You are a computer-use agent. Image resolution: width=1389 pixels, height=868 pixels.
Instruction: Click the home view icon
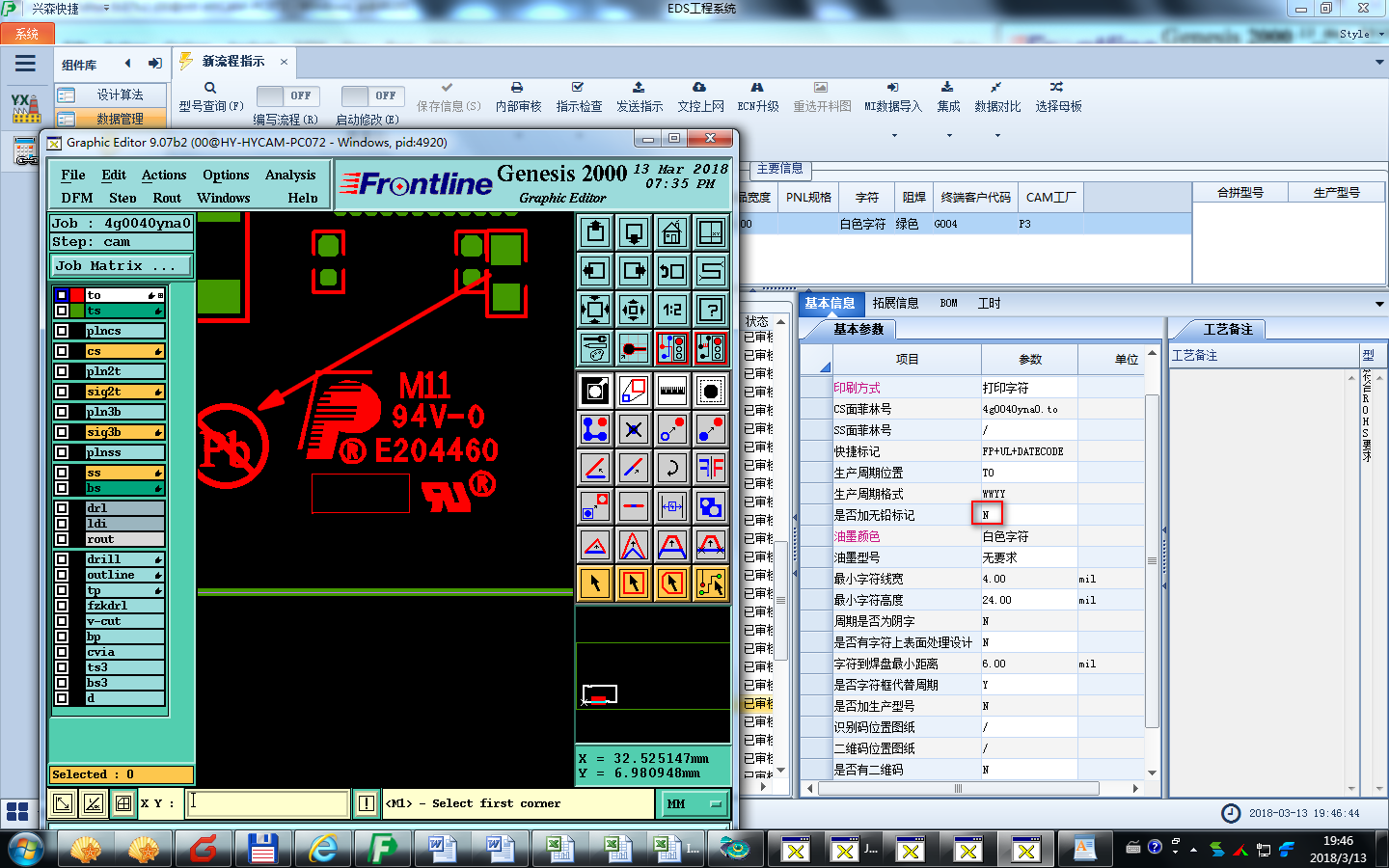pyautogui.click(x=672, y=232)
